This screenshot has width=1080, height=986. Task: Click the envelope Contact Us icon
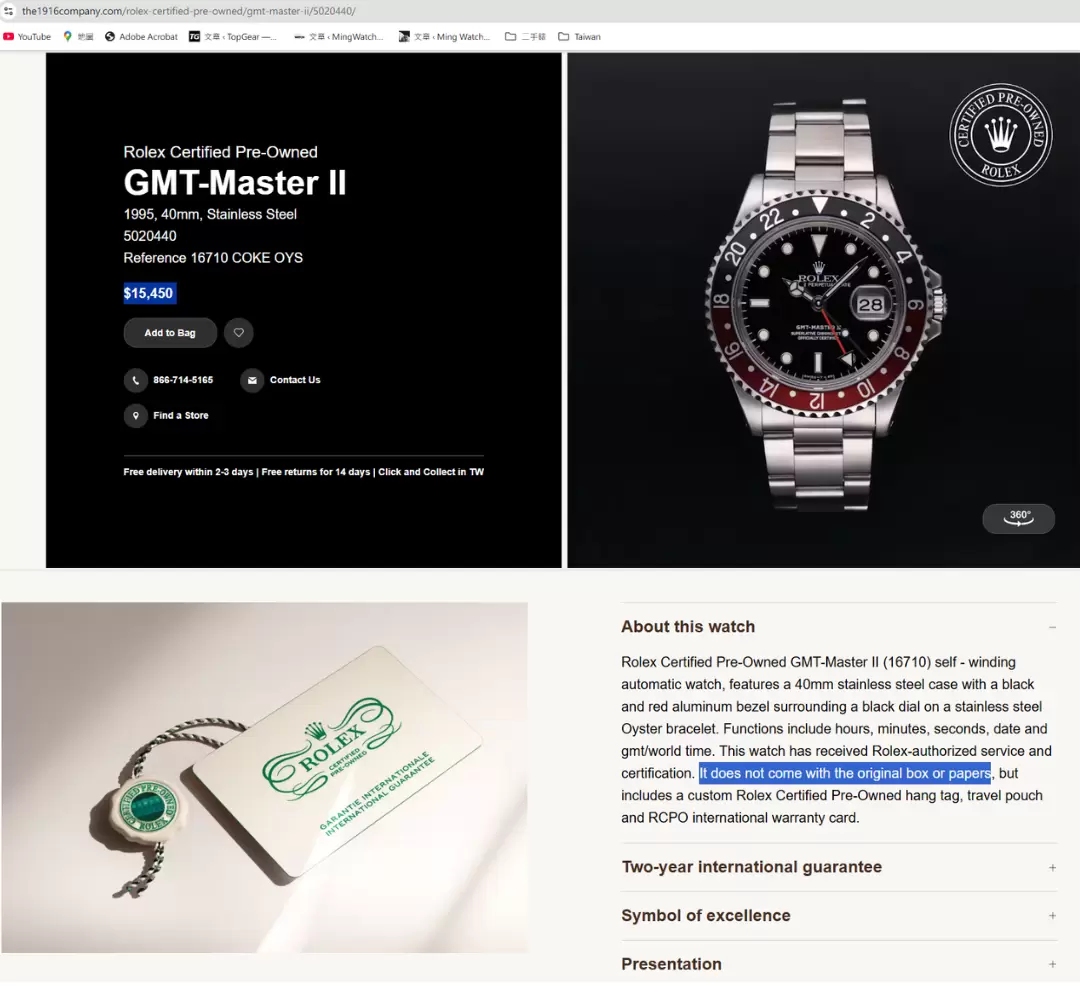point(252,380)
